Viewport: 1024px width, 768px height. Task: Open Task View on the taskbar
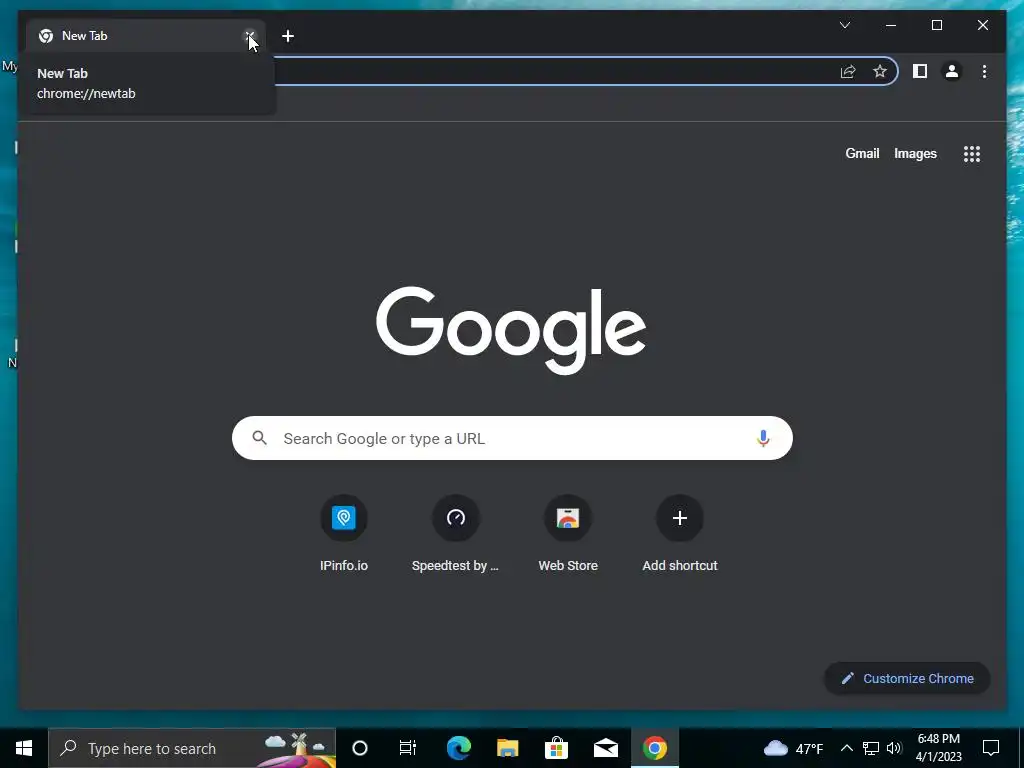point(408,748)
